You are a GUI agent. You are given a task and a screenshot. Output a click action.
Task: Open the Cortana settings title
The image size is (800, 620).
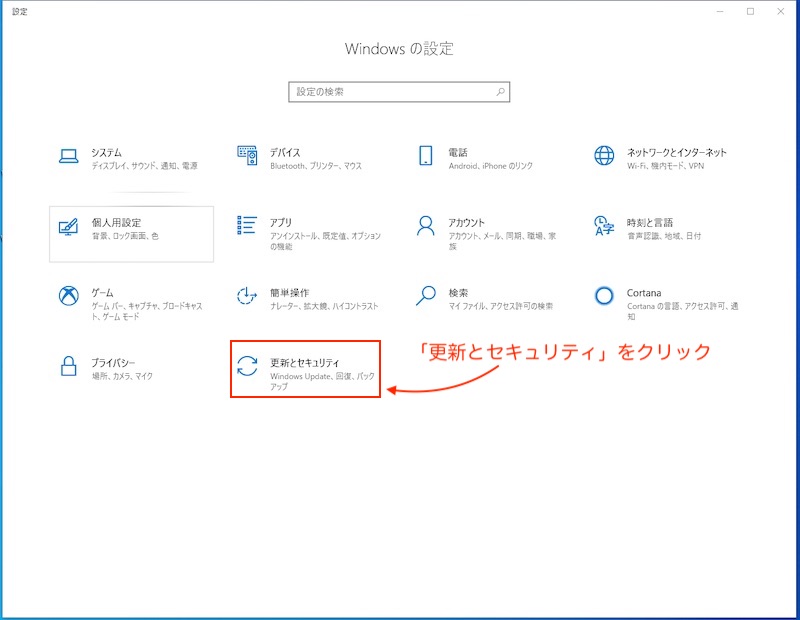pos(644,293)
